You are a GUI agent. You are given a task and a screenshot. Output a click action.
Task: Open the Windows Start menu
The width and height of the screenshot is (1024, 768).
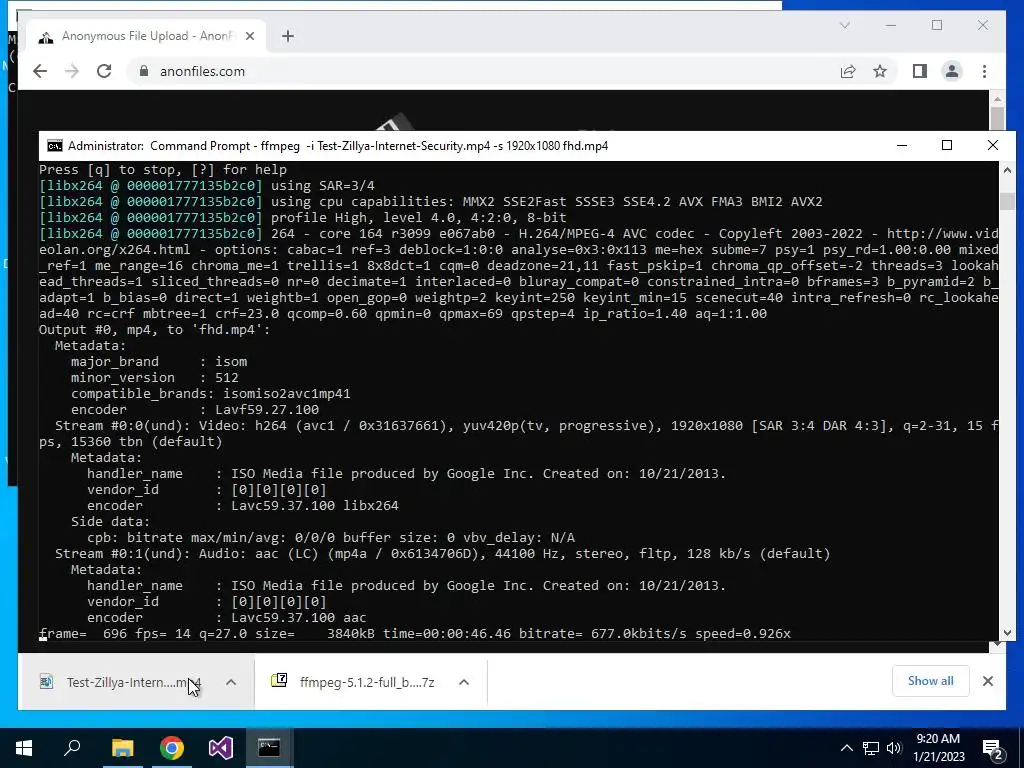[24, 748]
